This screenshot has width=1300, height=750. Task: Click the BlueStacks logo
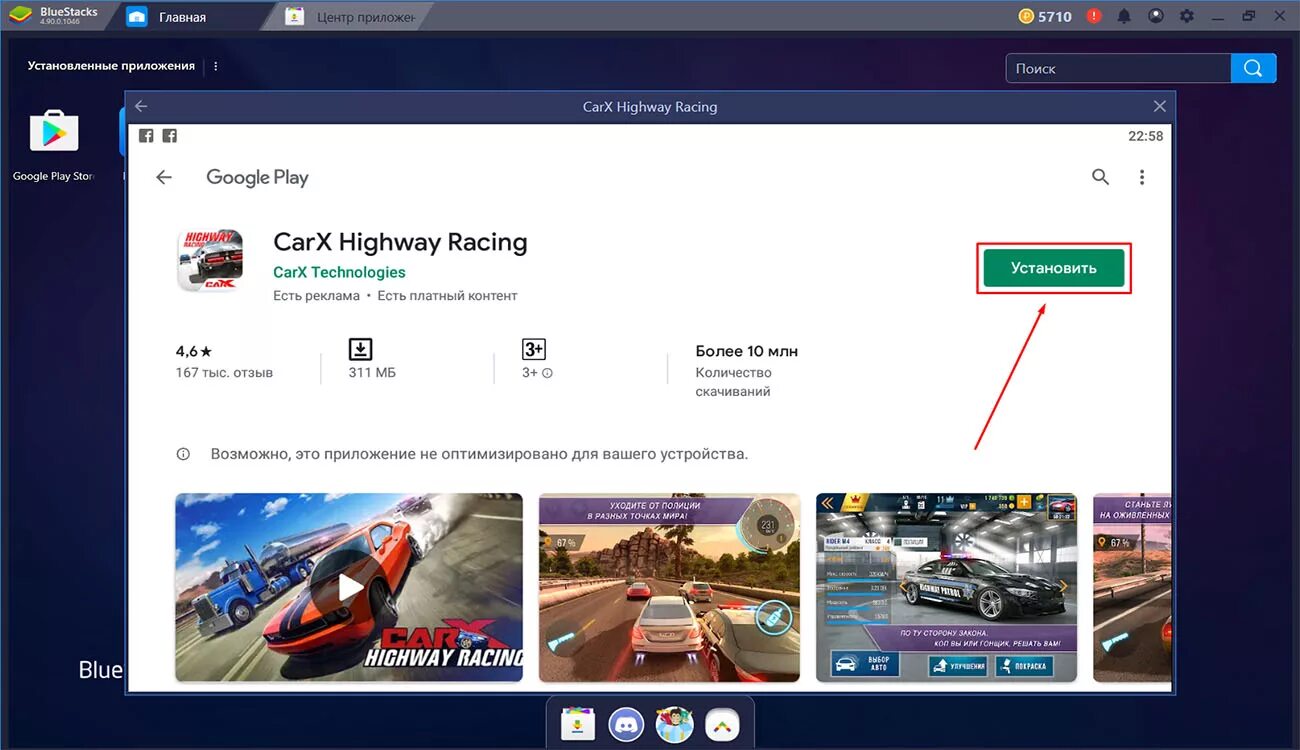18,16
